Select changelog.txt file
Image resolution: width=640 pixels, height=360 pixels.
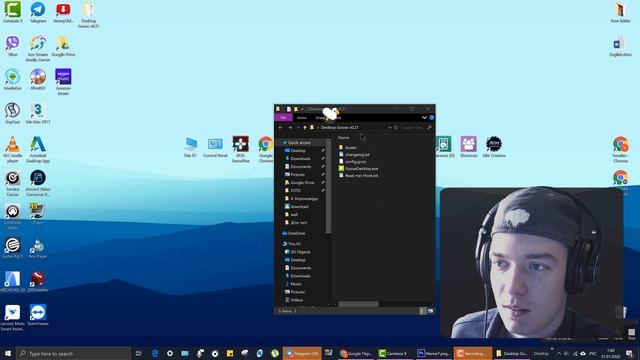pos(354,155)
